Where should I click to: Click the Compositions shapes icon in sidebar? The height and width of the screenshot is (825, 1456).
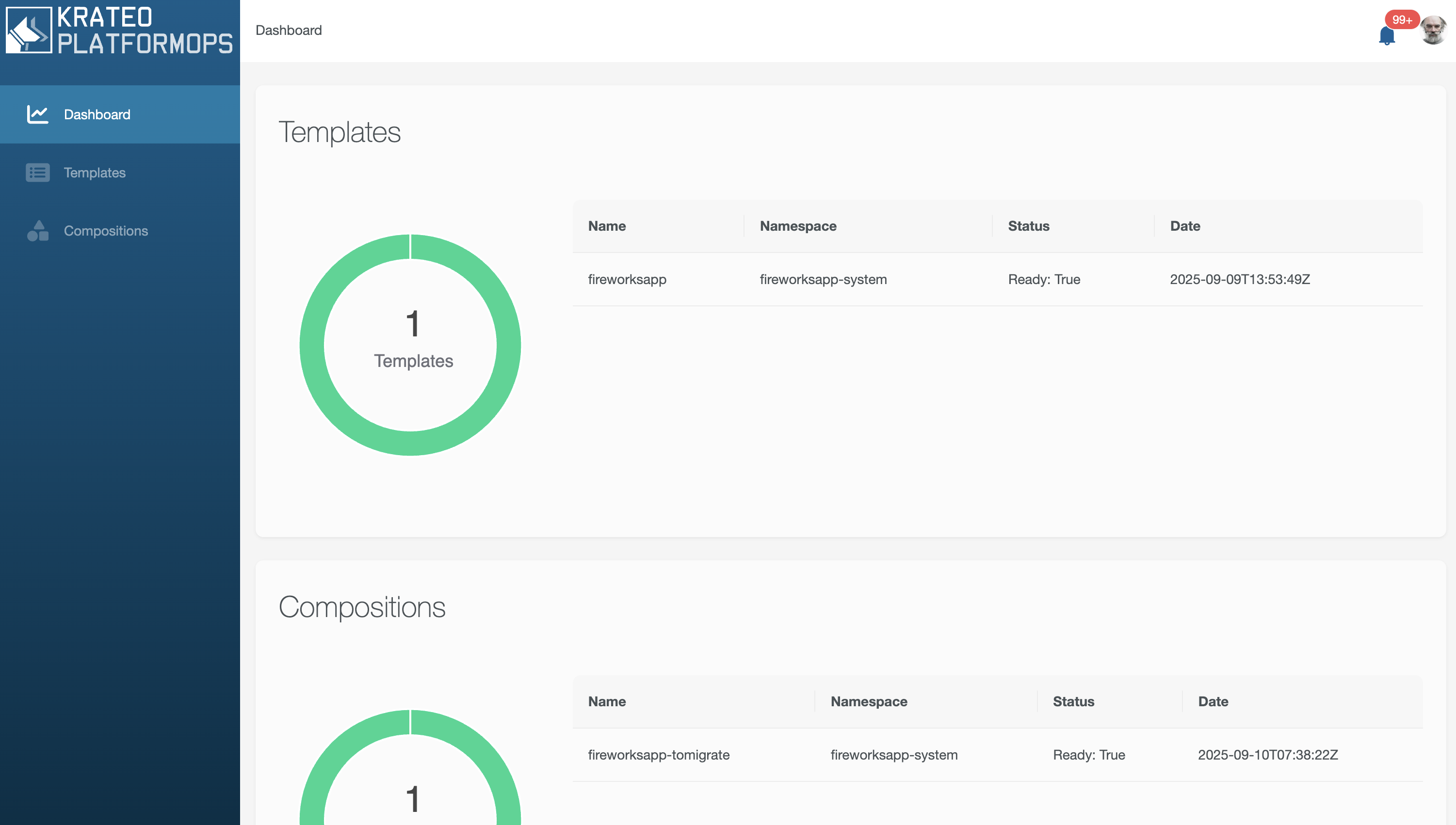coord(37,231)
